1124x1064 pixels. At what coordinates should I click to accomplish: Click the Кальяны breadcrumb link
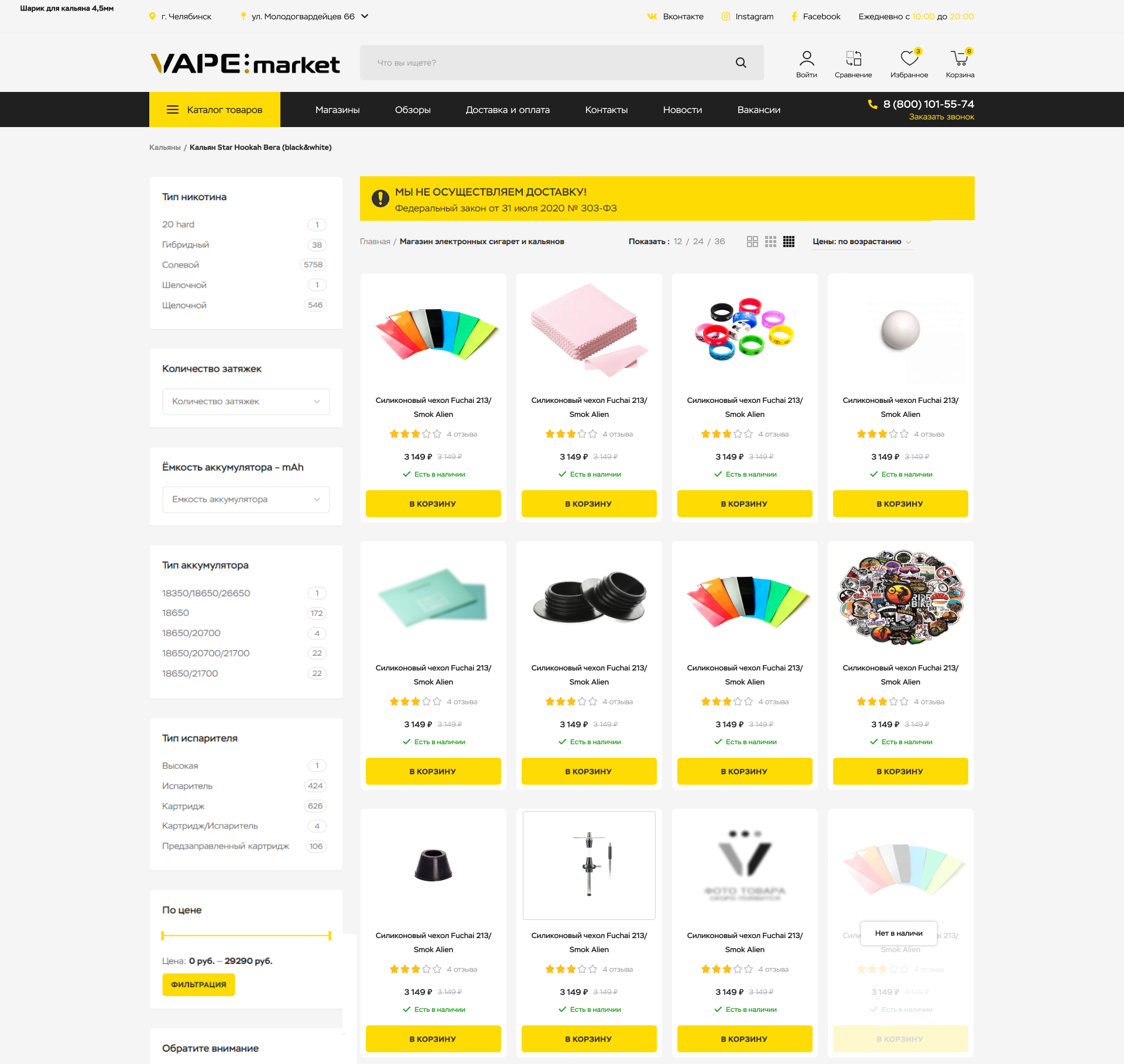[165, 148]
